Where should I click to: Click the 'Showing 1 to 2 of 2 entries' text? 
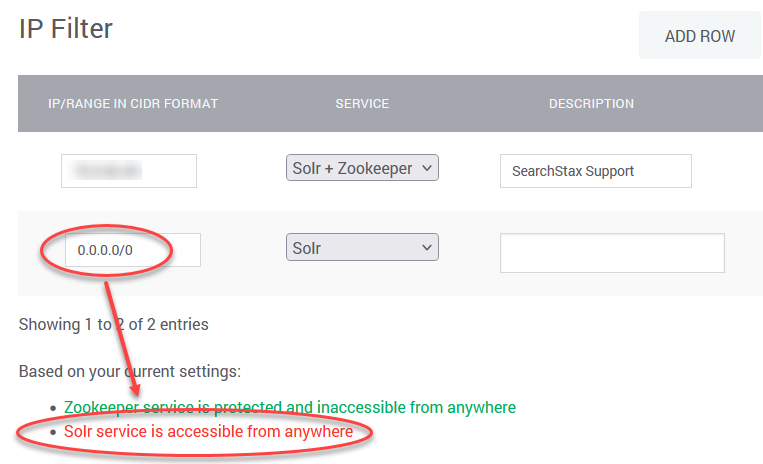point(113,324)
